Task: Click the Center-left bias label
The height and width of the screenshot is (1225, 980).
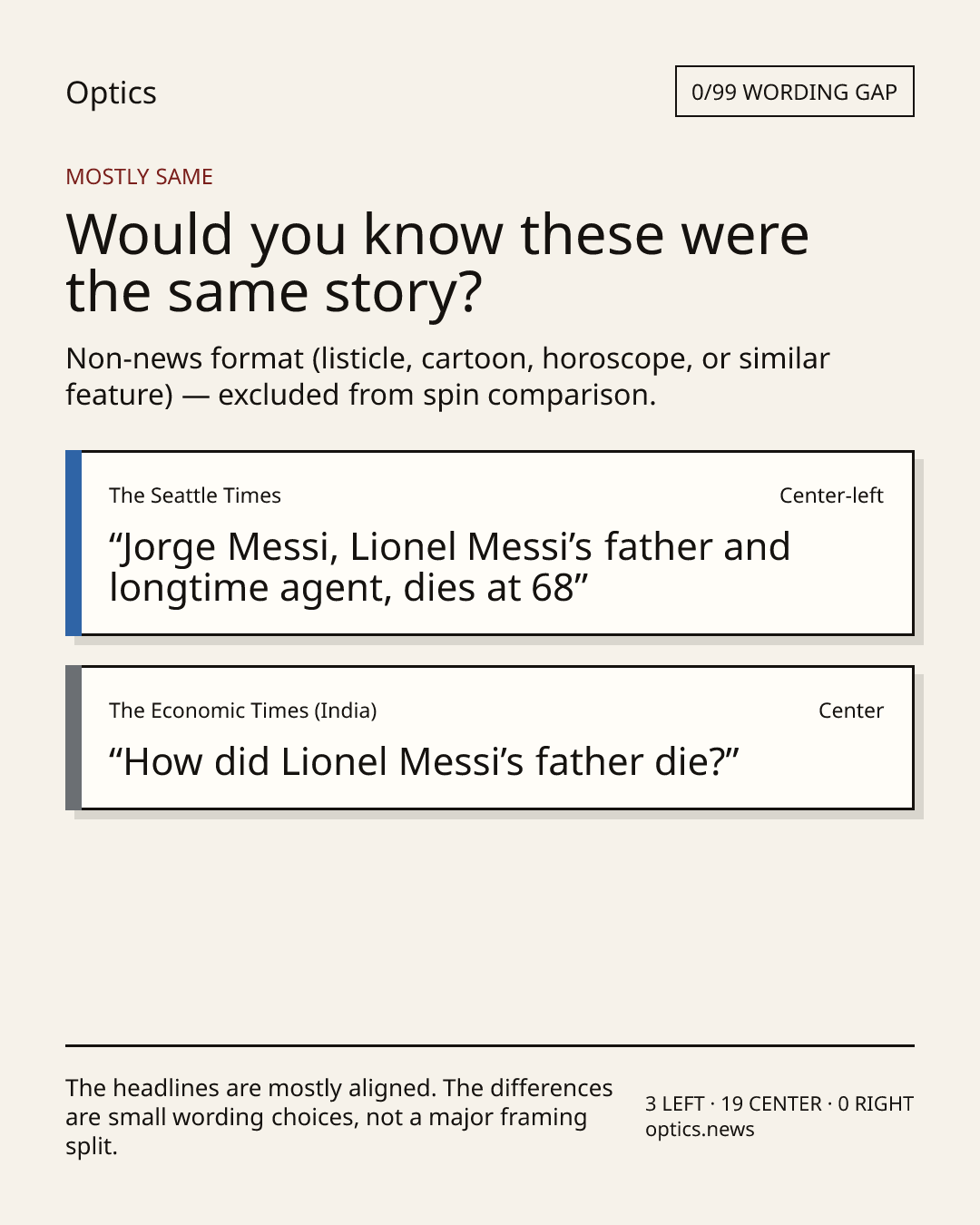Action: click(831, 495)
